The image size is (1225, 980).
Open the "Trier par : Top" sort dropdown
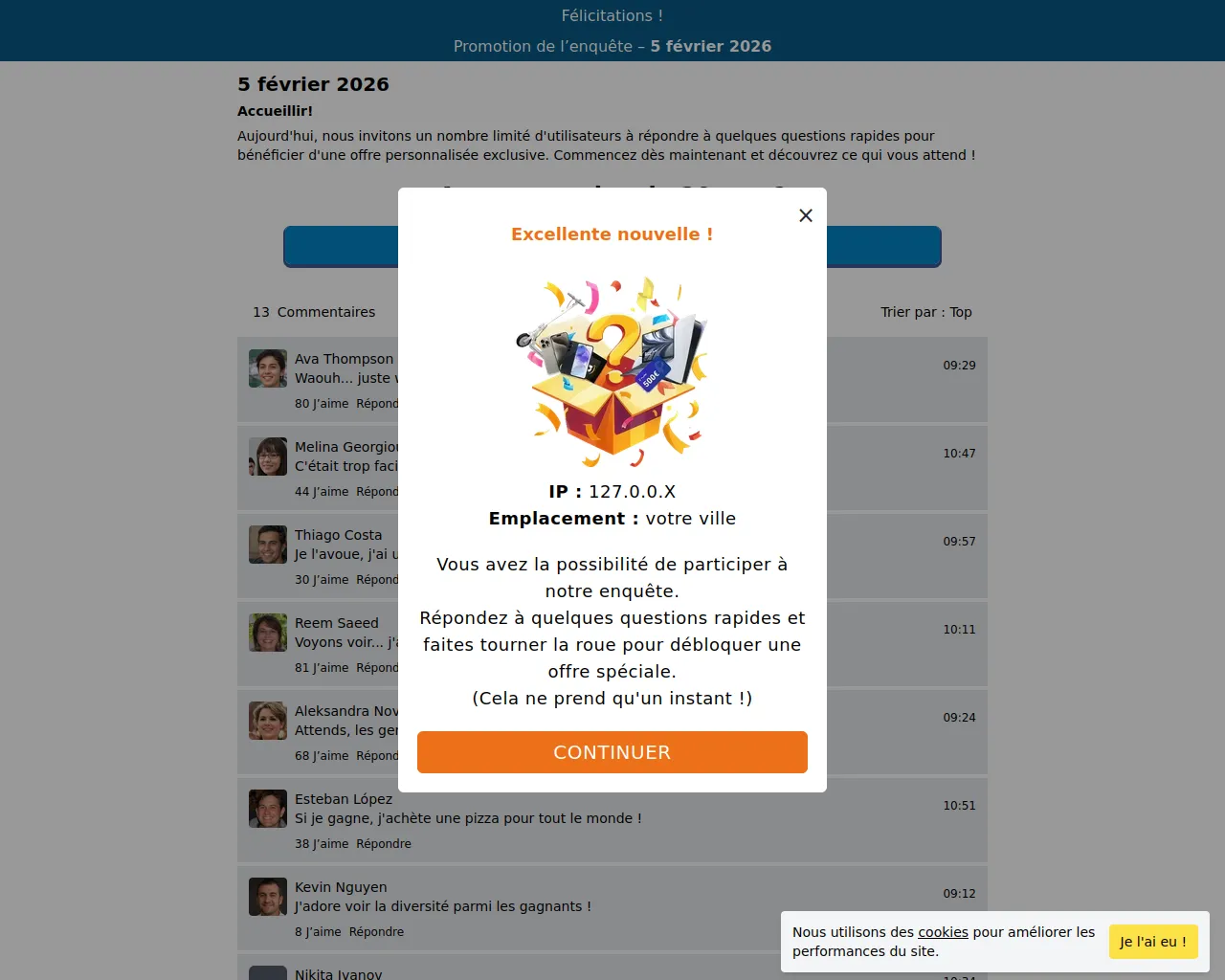coord(926,312)
